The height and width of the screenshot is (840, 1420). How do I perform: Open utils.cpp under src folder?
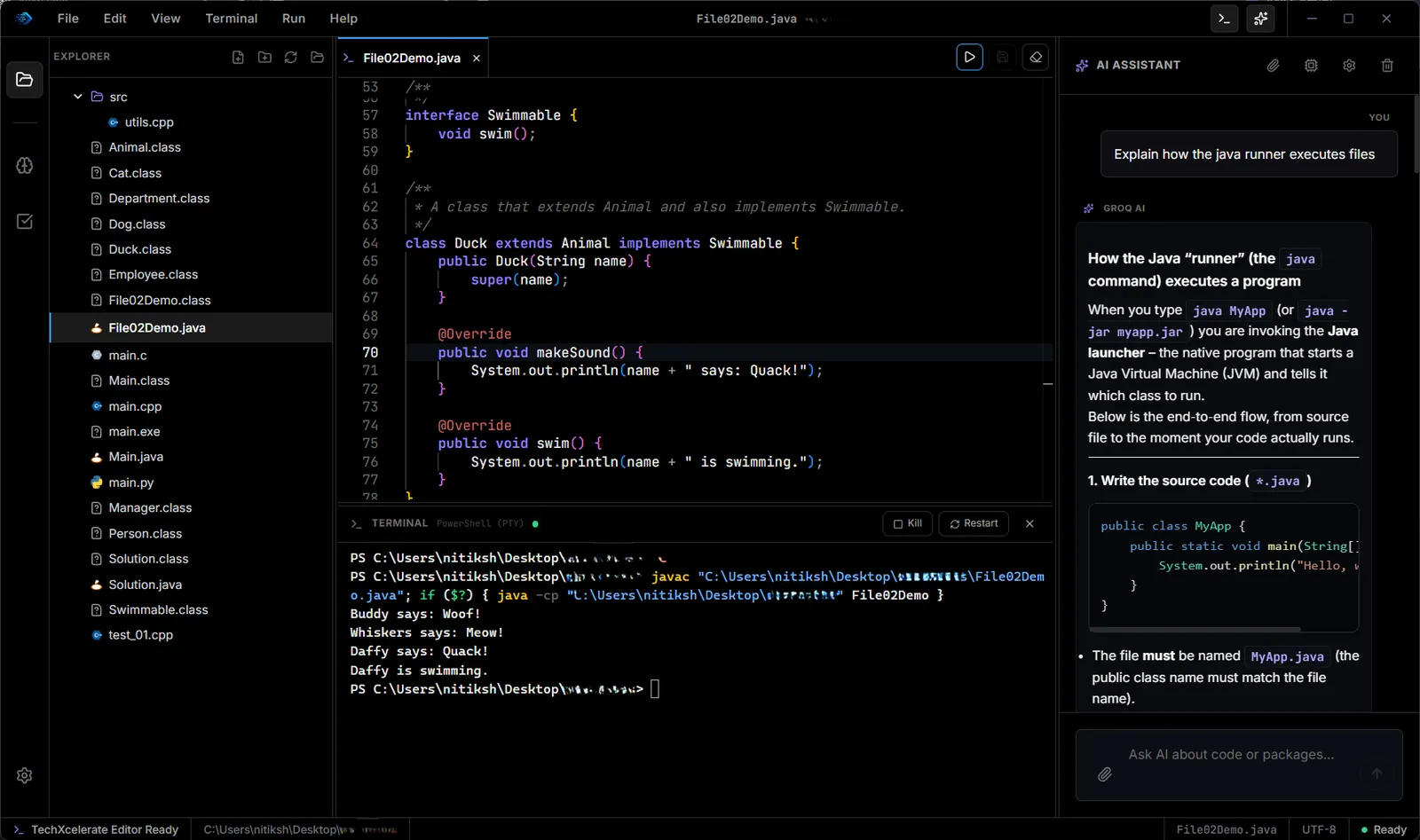[x=149, y=122]
